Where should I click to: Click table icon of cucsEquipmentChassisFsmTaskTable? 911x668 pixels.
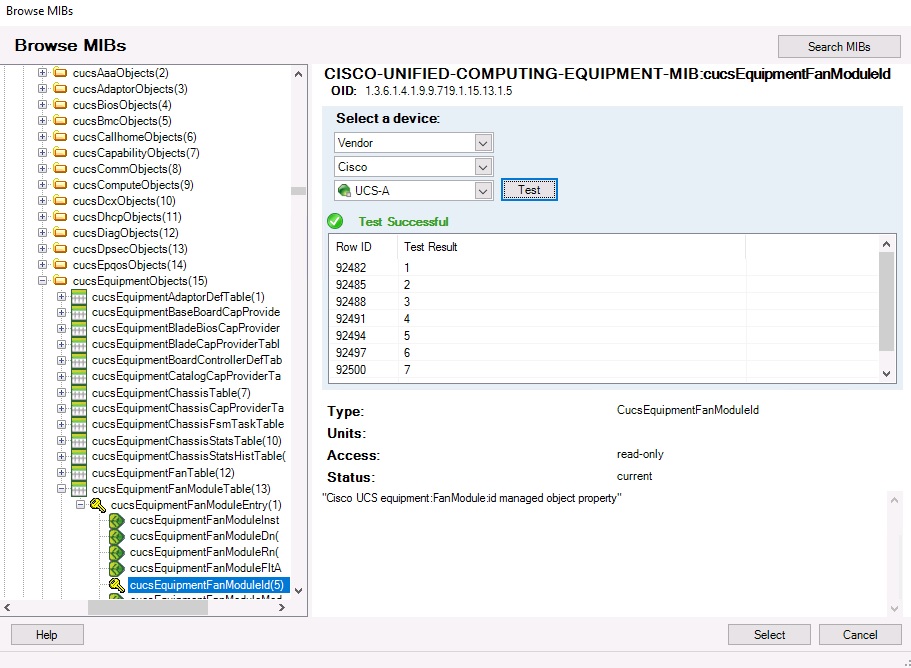pos(79,424)
